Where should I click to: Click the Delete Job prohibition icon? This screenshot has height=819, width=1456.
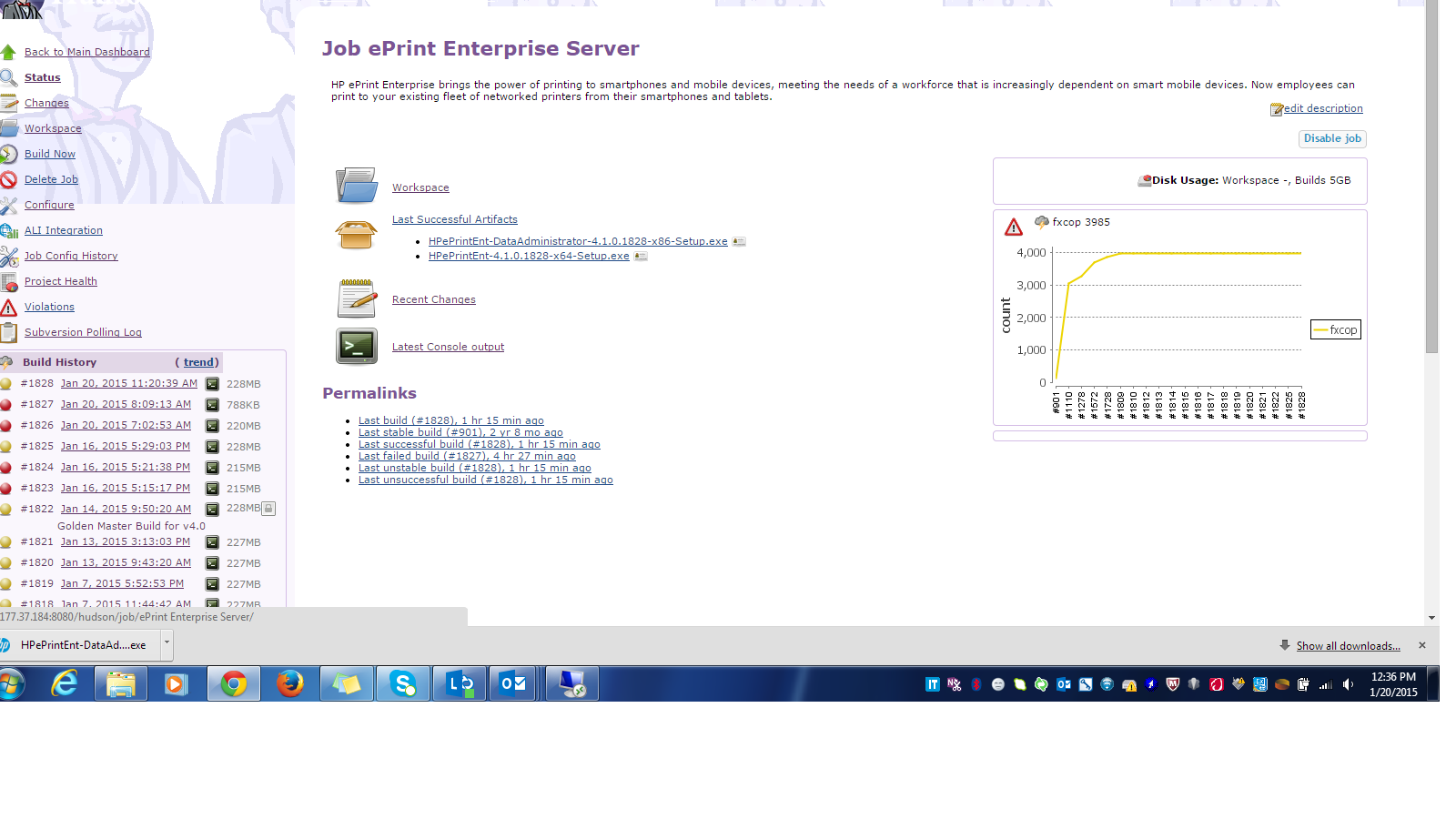(x=8, y=179)
